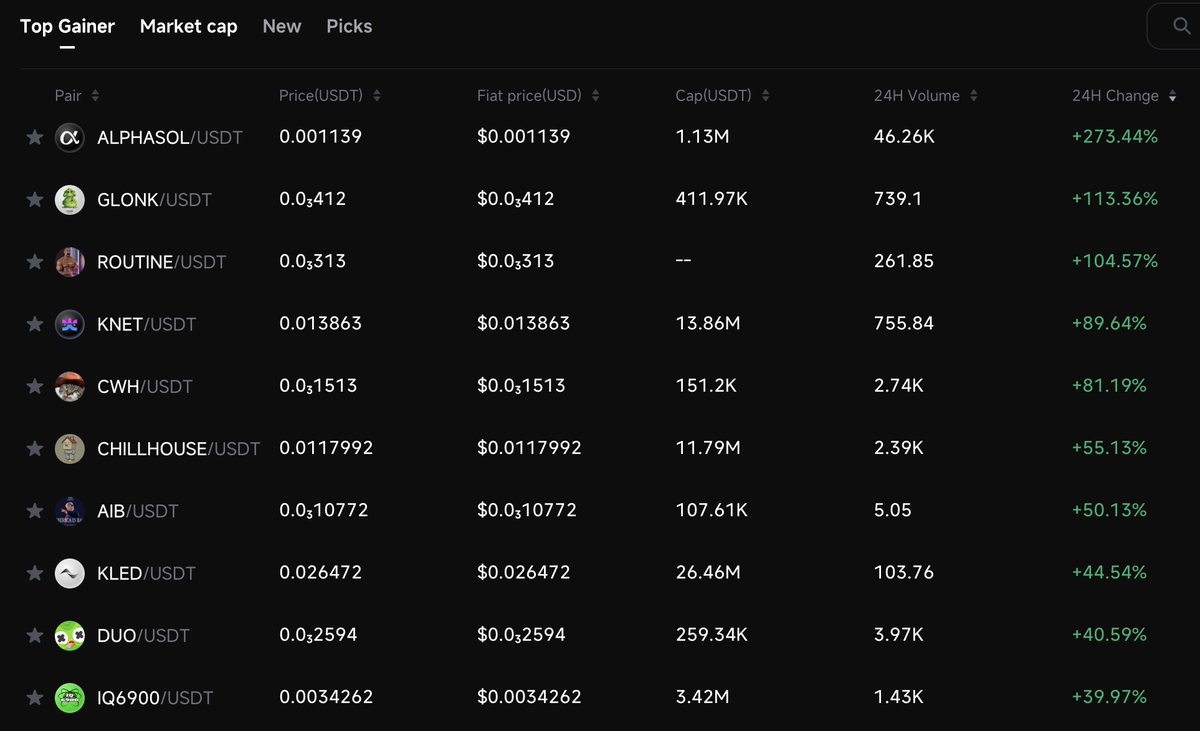Star the ROUTINE/USDT pair
Viewport: 1200px width, 731px height.
point(35,261)
